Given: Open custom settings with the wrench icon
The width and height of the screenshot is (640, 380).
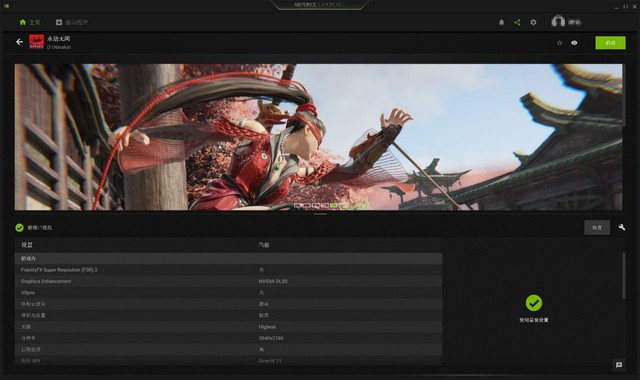Looking at the screenshot, I should click(x=622, y=227).
